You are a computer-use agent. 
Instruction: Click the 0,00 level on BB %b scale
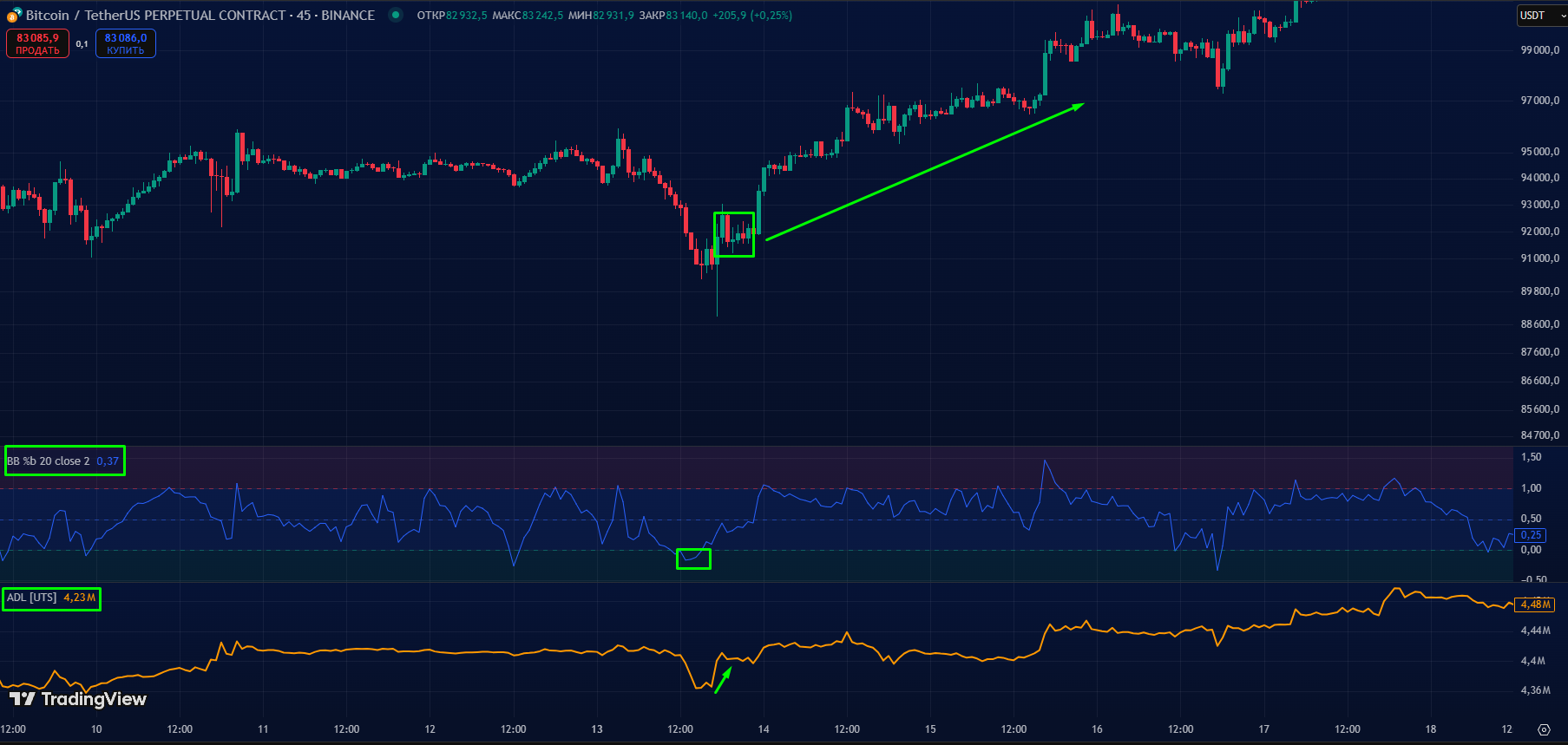tap(1532, 550)
